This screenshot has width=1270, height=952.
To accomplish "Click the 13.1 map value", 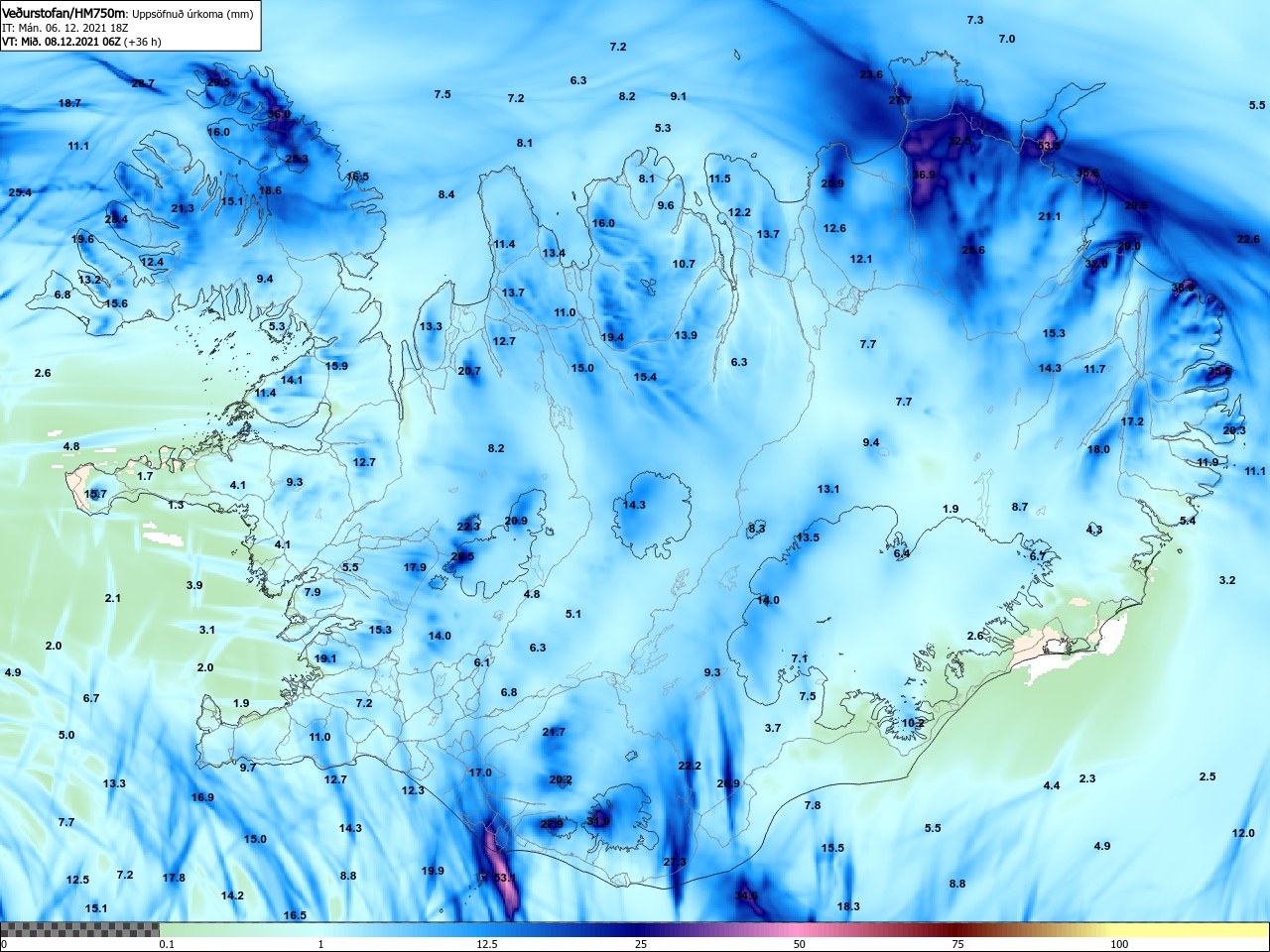I will [x=828, y=489].
